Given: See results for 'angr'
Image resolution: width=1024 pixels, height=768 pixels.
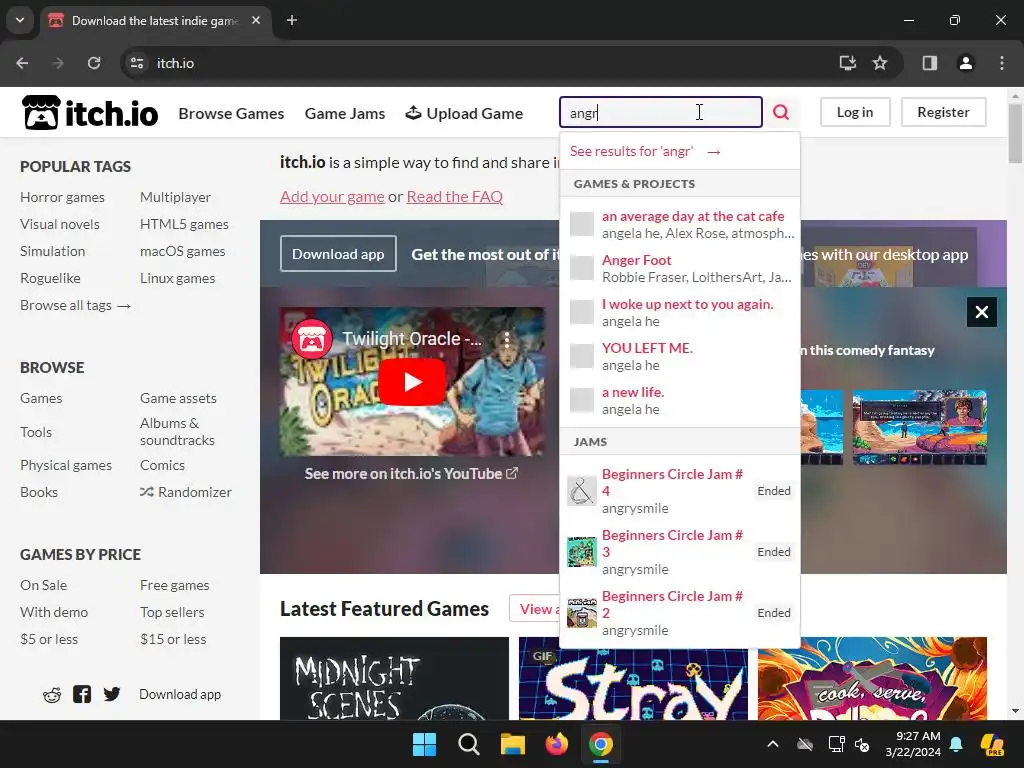Looking at the screenshot, I should tap(680, 152).
